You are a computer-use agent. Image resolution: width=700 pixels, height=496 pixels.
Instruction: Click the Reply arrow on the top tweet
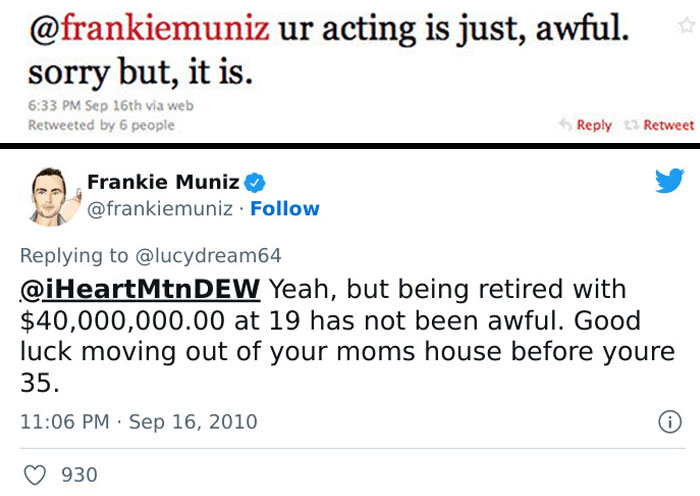(567, 125)
